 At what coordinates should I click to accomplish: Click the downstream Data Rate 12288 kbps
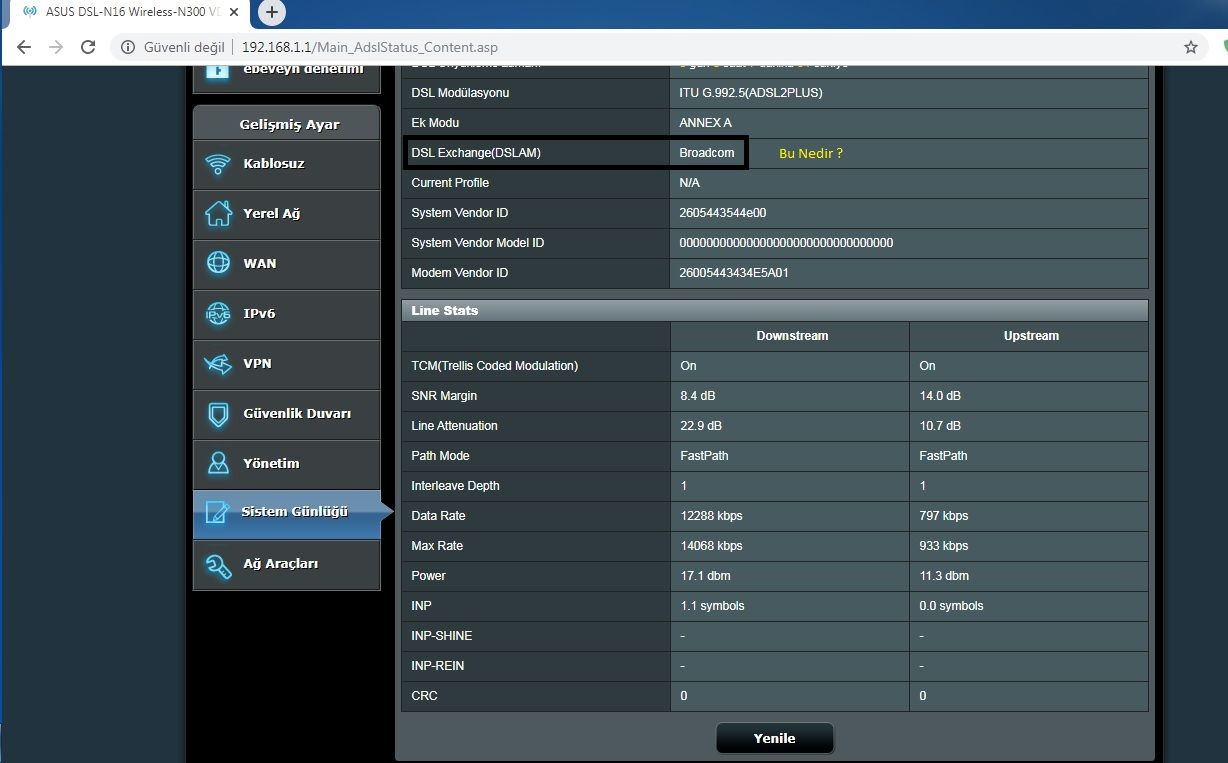(x=711, y=516)
